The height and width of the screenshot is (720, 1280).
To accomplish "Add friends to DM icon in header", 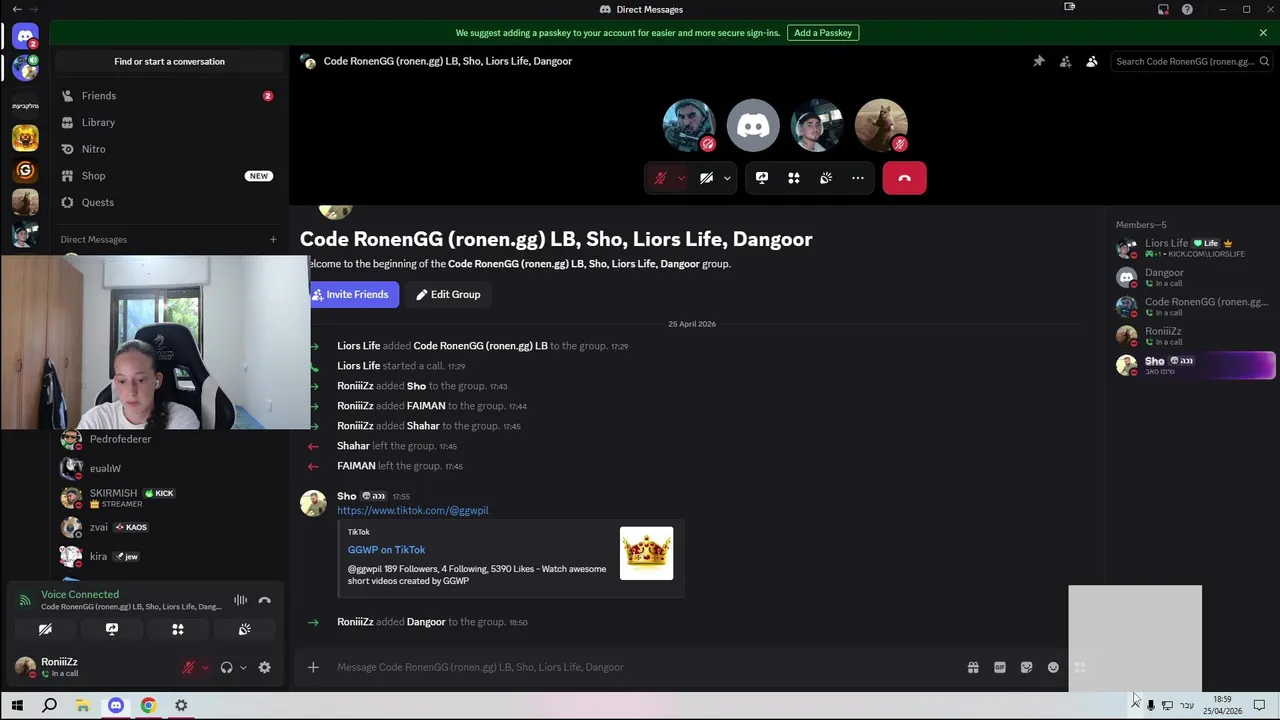I will pyautogui.click(x=1065, y=61).
